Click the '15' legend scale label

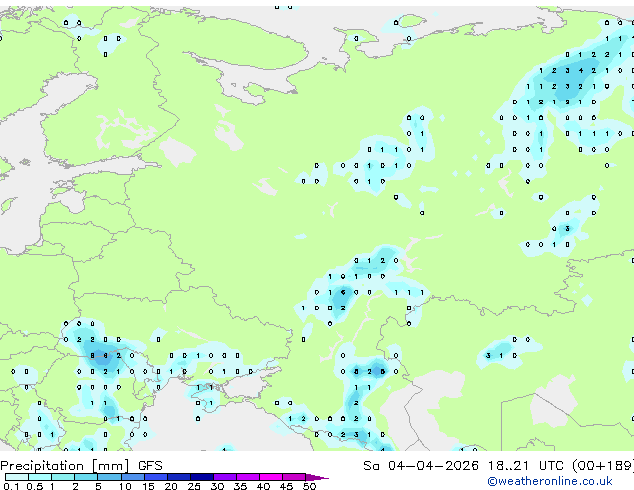(148, 486)
